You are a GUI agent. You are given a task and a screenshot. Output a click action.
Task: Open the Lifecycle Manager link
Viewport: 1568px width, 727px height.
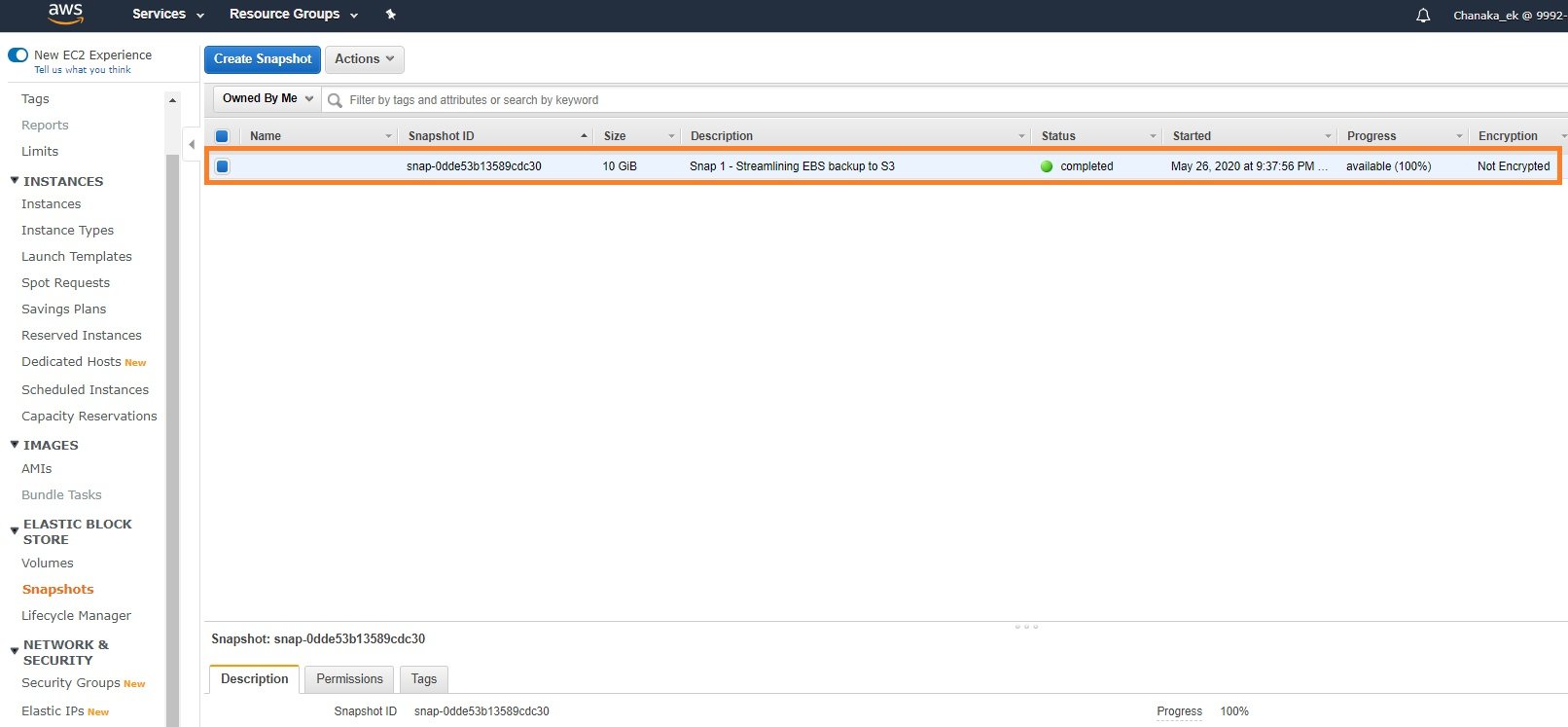coord(76,616)
